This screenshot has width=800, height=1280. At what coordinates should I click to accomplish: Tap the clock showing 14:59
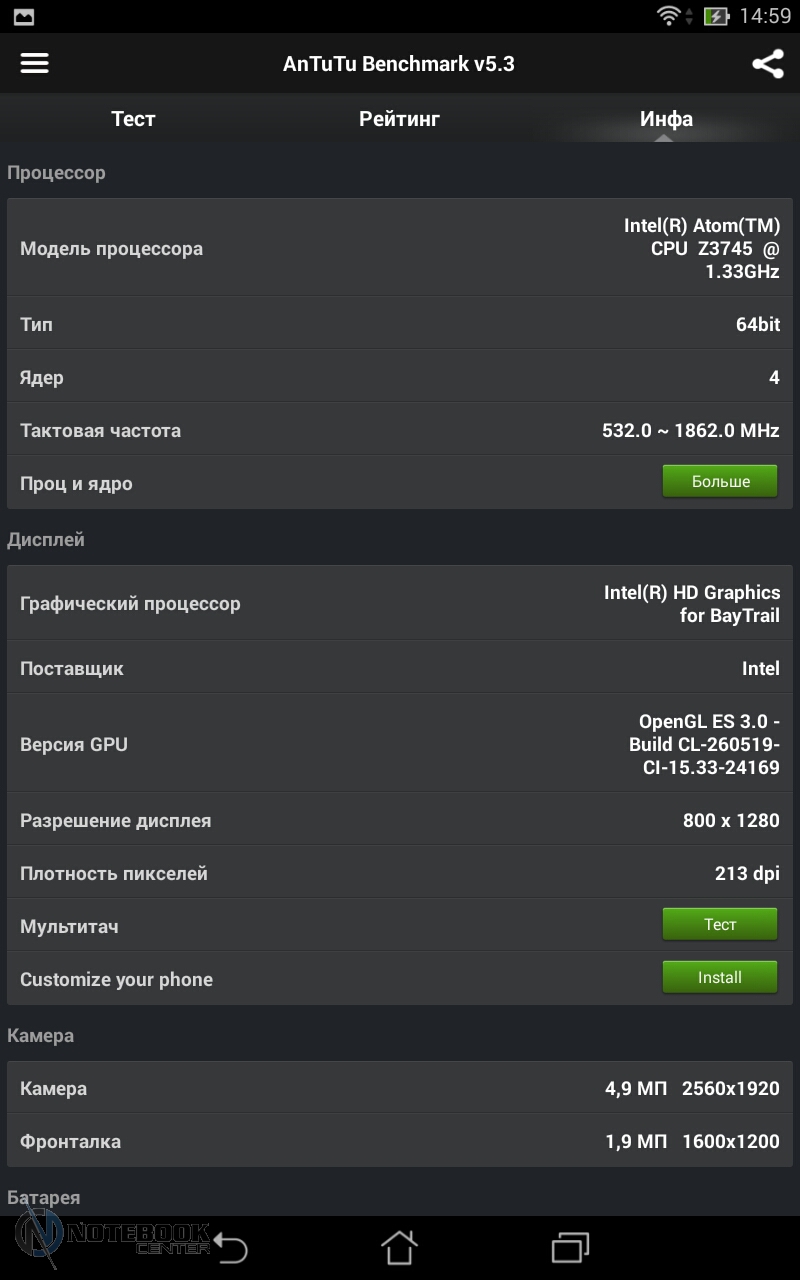coord(765,16)
